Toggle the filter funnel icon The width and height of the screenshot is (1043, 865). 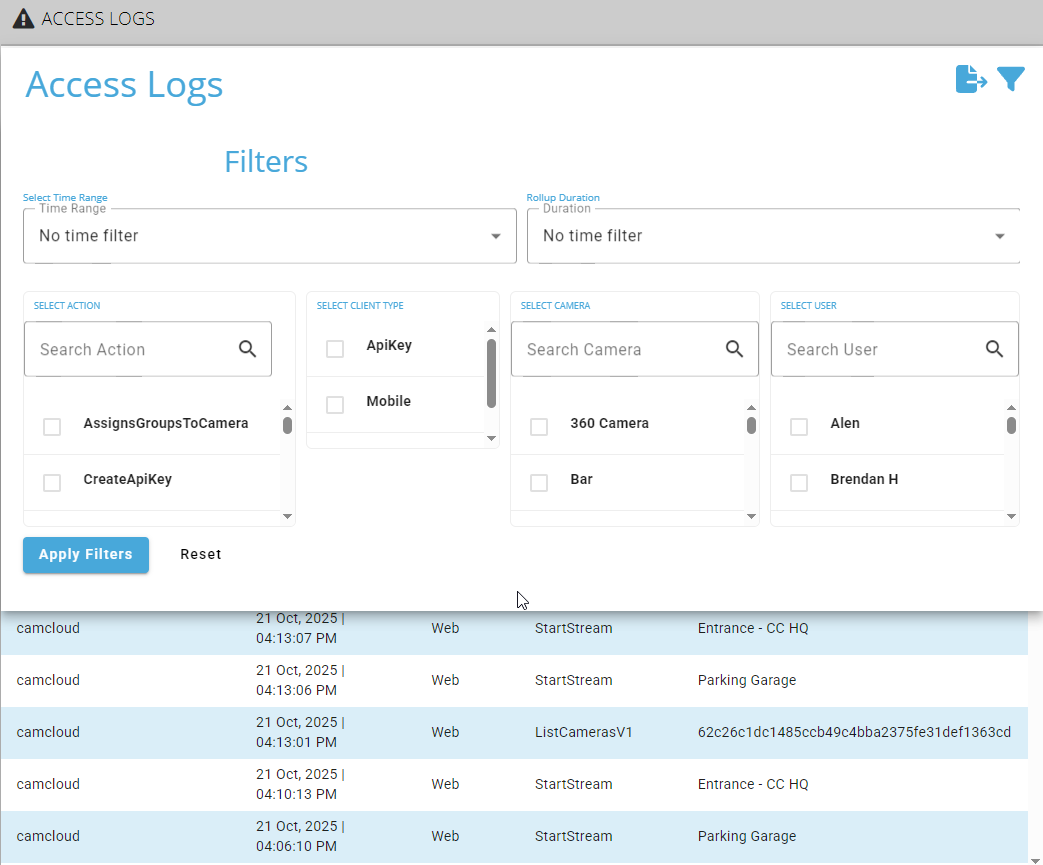point(1011,79)
